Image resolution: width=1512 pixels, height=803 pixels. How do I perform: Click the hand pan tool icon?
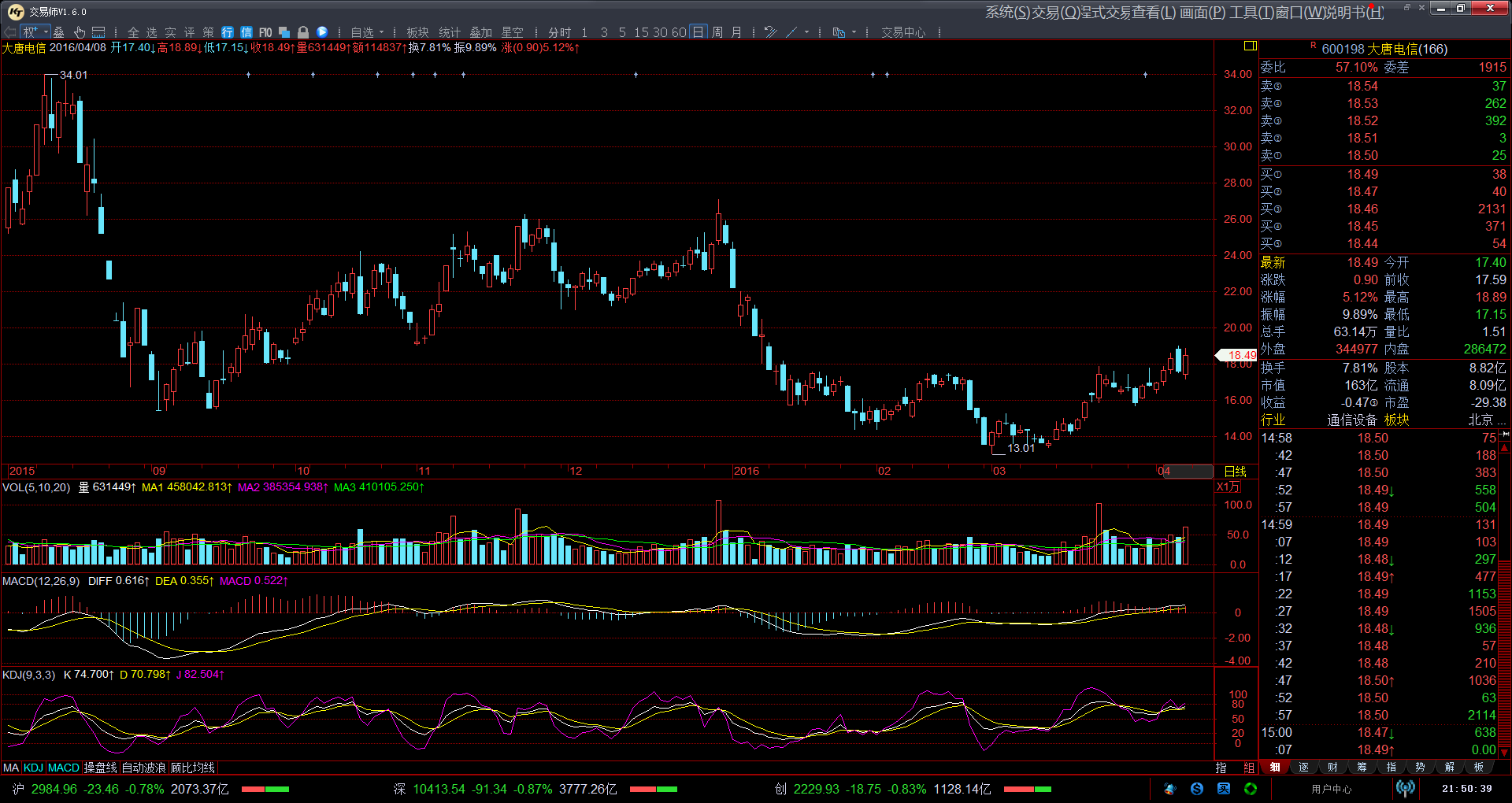(80, 32)
